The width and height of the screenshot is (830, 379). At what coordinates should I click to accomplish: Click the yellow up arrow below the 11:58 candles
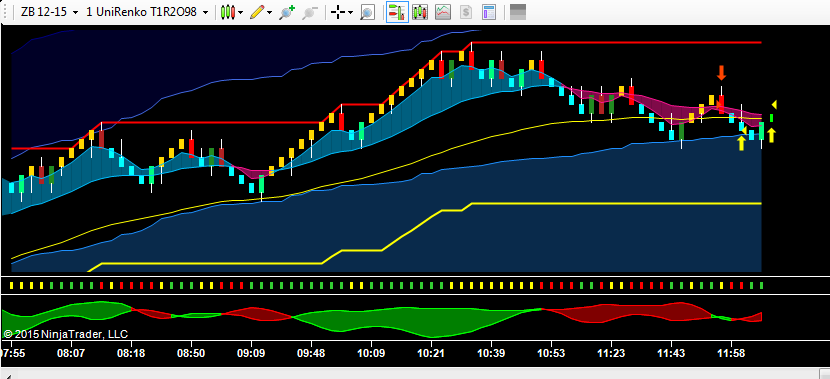pos(741,143)
